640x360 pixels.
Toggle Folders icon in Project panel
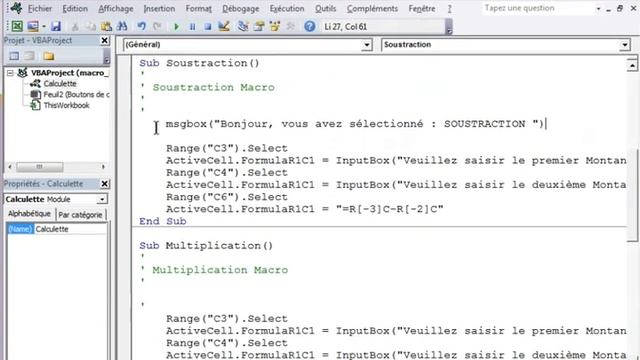49,56
